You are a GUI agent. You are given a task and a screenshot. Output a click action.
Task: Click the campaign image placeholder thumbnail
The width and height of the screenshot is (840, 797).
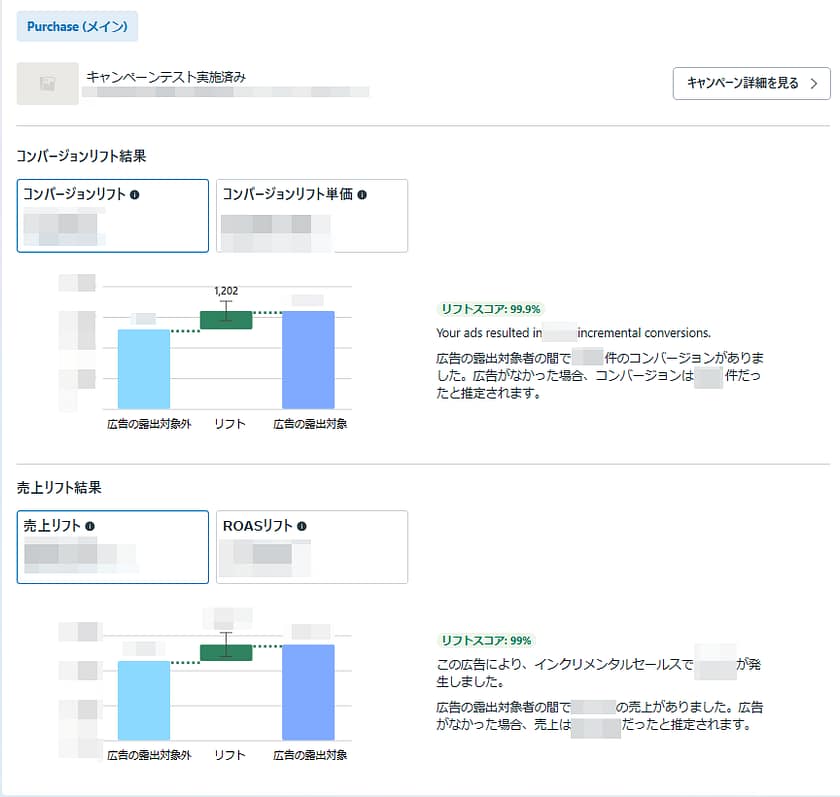point(47,84)
